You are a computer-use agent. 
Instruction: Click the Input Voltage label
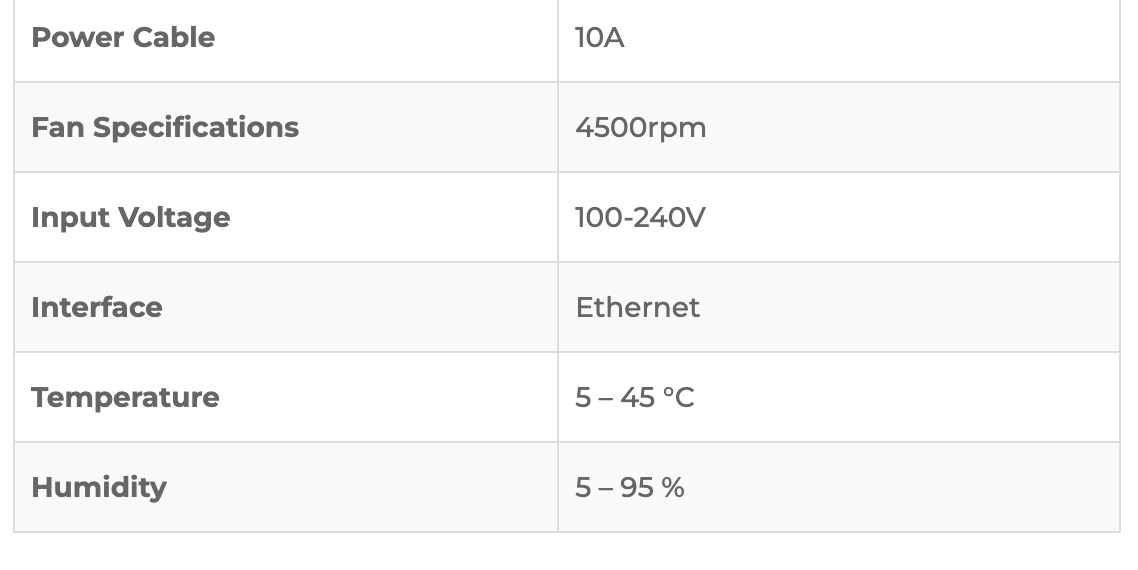pyautogui.click(x=131, y=218)
